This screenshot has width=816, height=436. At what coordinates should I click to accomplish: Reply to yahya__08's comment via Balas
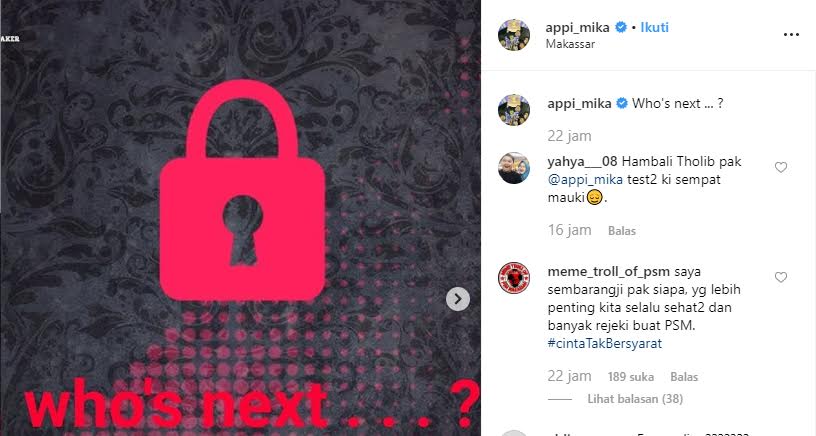[622, 230]
